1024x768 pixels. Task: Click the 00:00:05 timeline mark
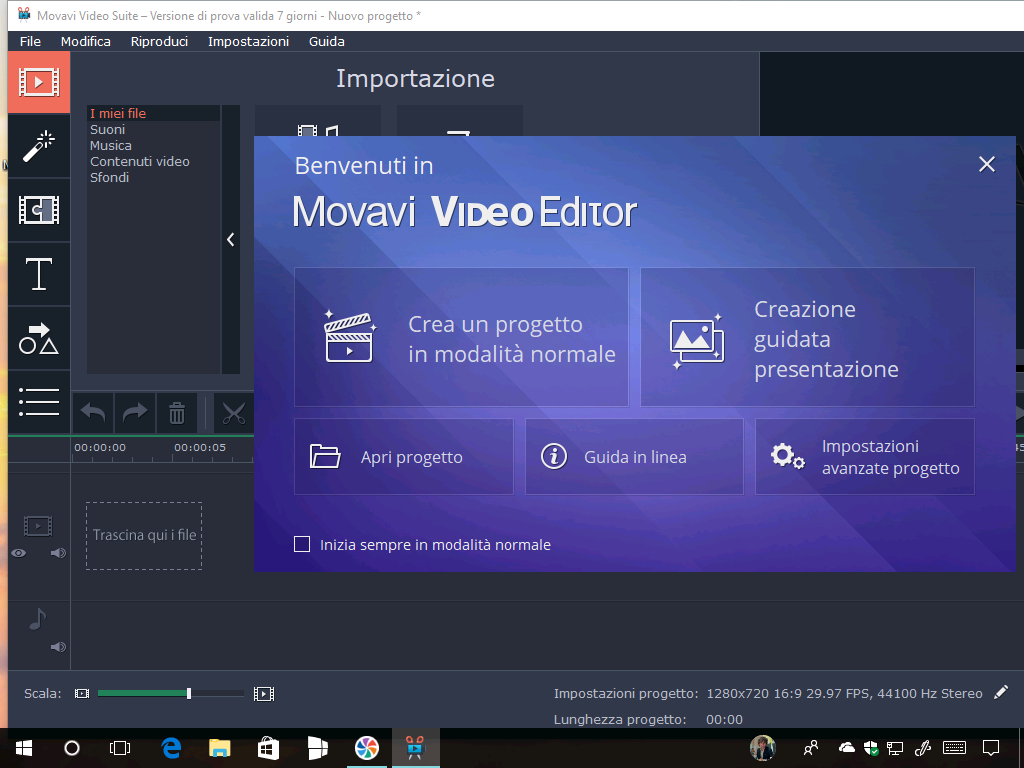pos(200,447)
